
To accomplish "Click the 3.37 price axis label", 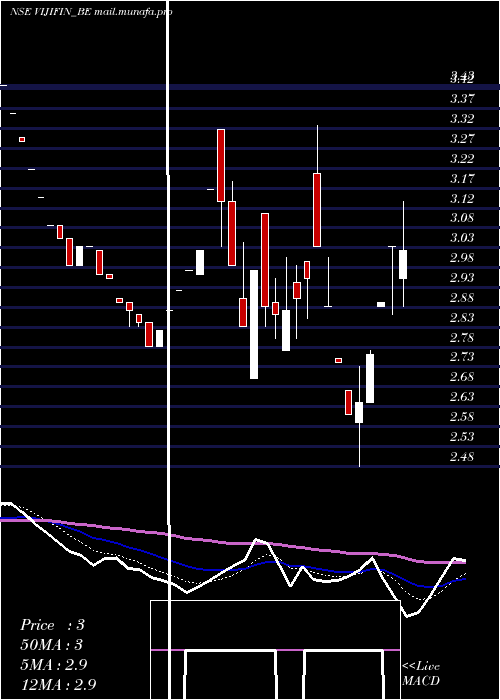I will [462, 99].
